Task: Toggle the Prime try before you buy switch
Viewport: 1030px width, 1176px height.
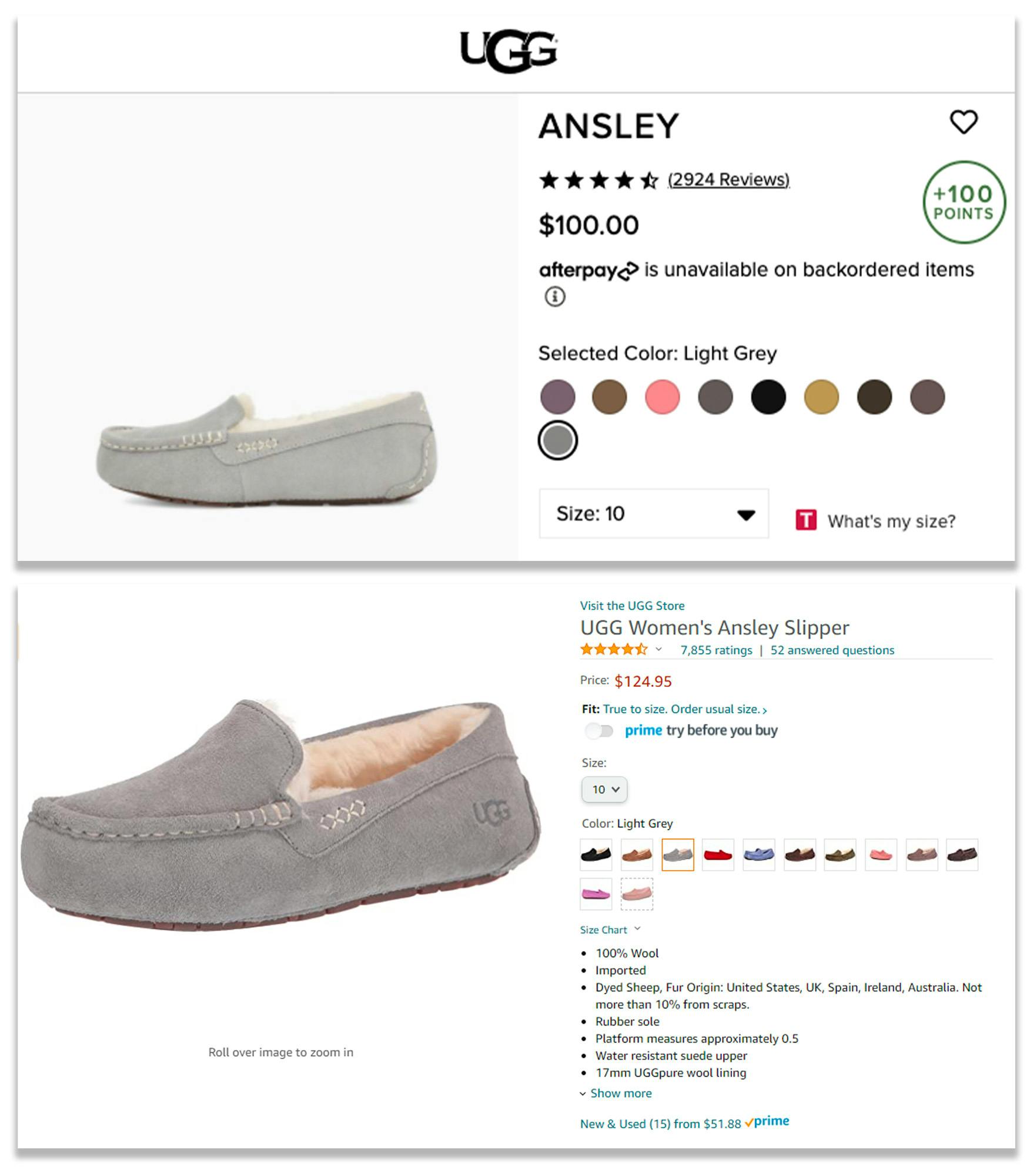Action: (599, 730)
